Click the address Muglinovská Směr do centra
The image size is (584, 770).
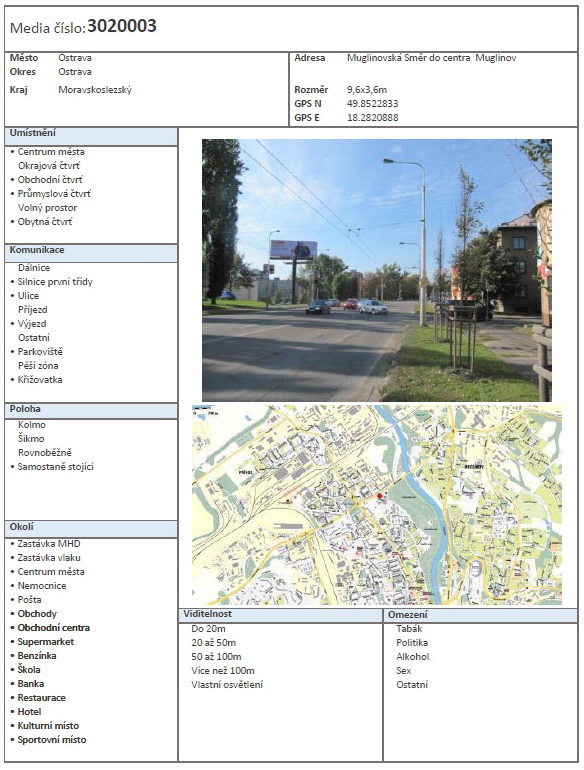pos(408,58)
